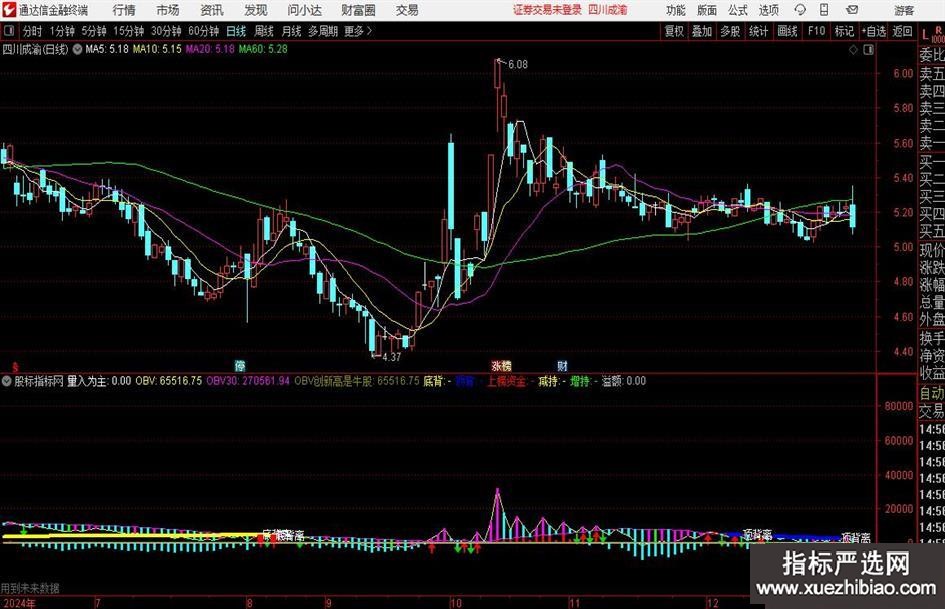Open the 发现 menu
The height and width of the screenshot is (609, 945).
(x=256, y=10)
